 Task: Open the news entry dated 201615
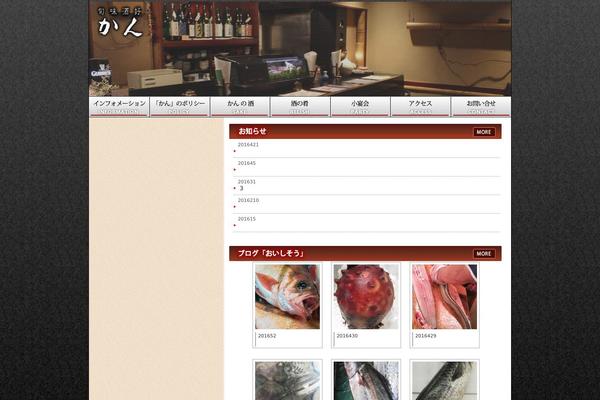[366, 223]
